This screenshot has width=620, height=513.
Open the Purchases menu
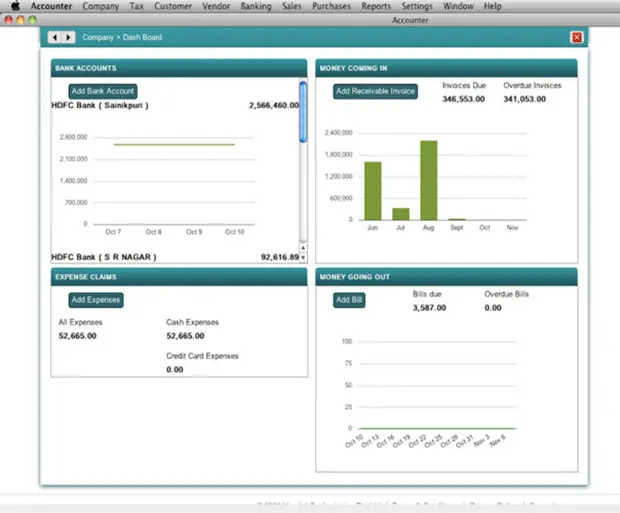point(331,6)
